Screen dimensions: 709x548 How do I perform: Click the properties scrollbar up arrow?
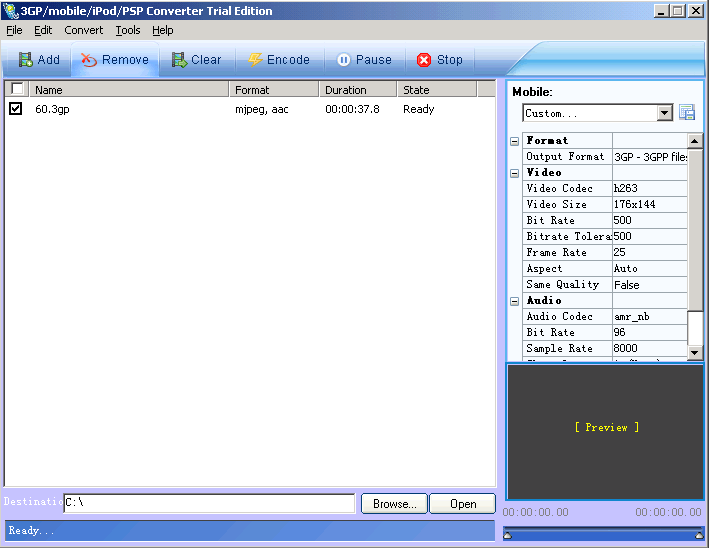695,141
